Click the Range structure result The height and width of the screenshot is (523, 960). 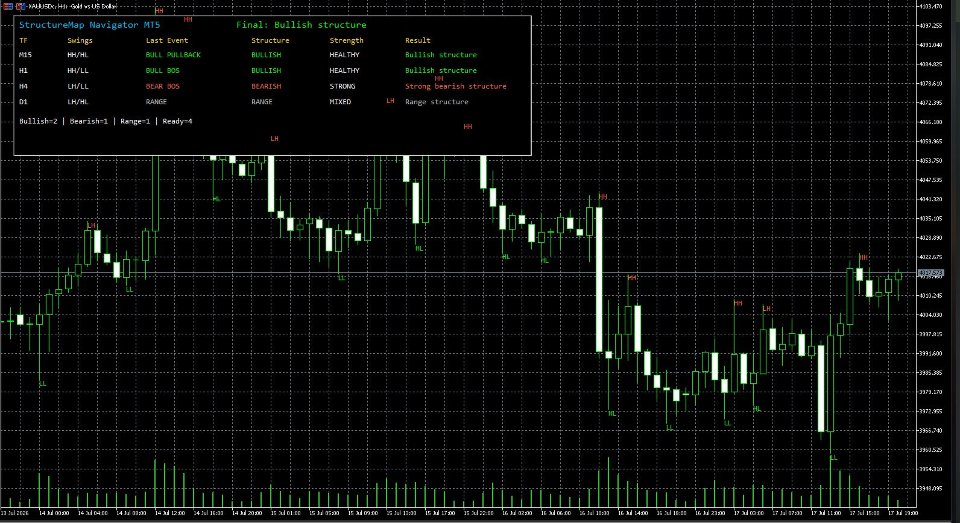437,102
